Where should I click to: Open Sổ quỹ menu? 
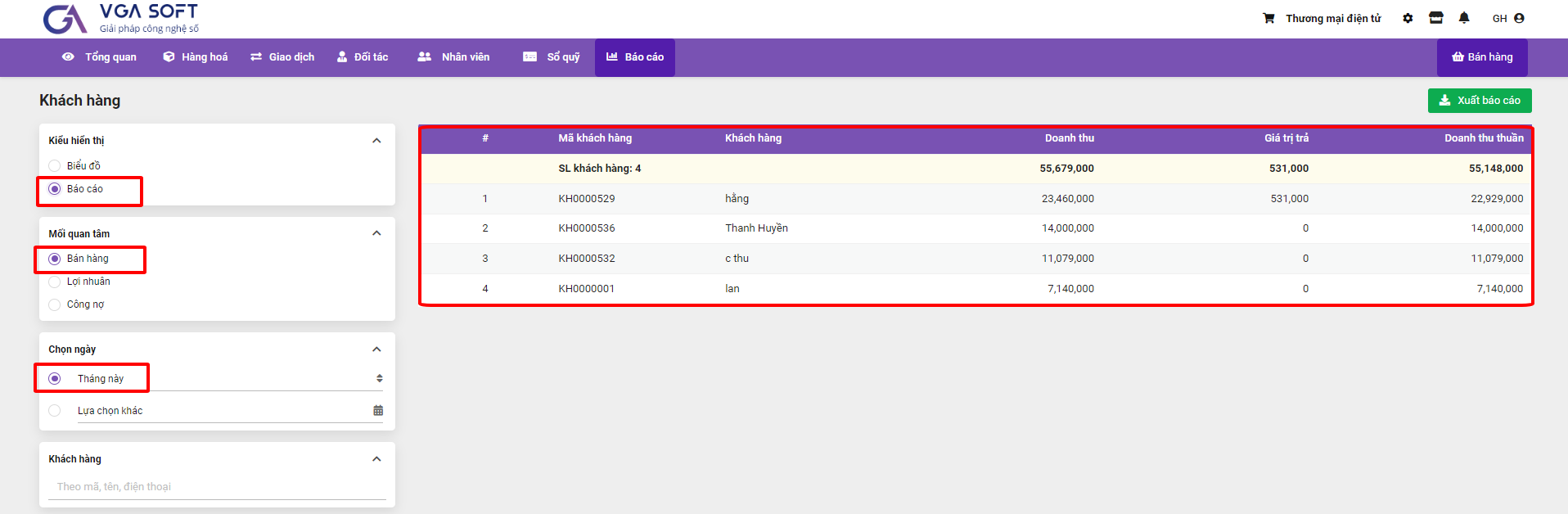552,57
